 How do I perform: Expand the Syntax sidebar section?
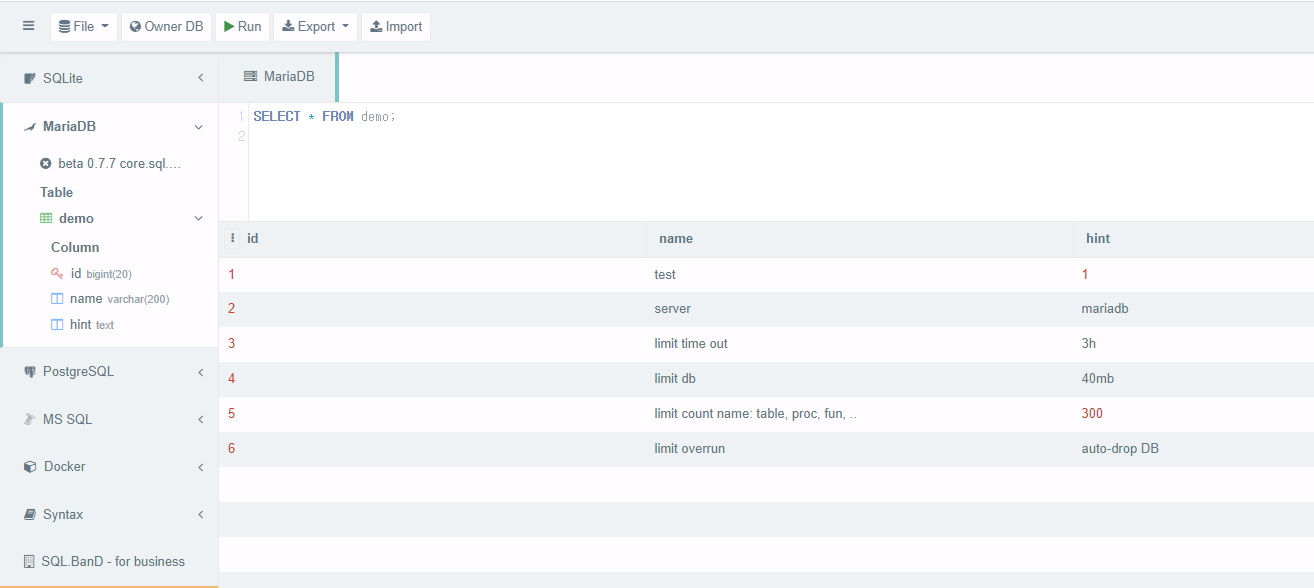pos(109,514)
